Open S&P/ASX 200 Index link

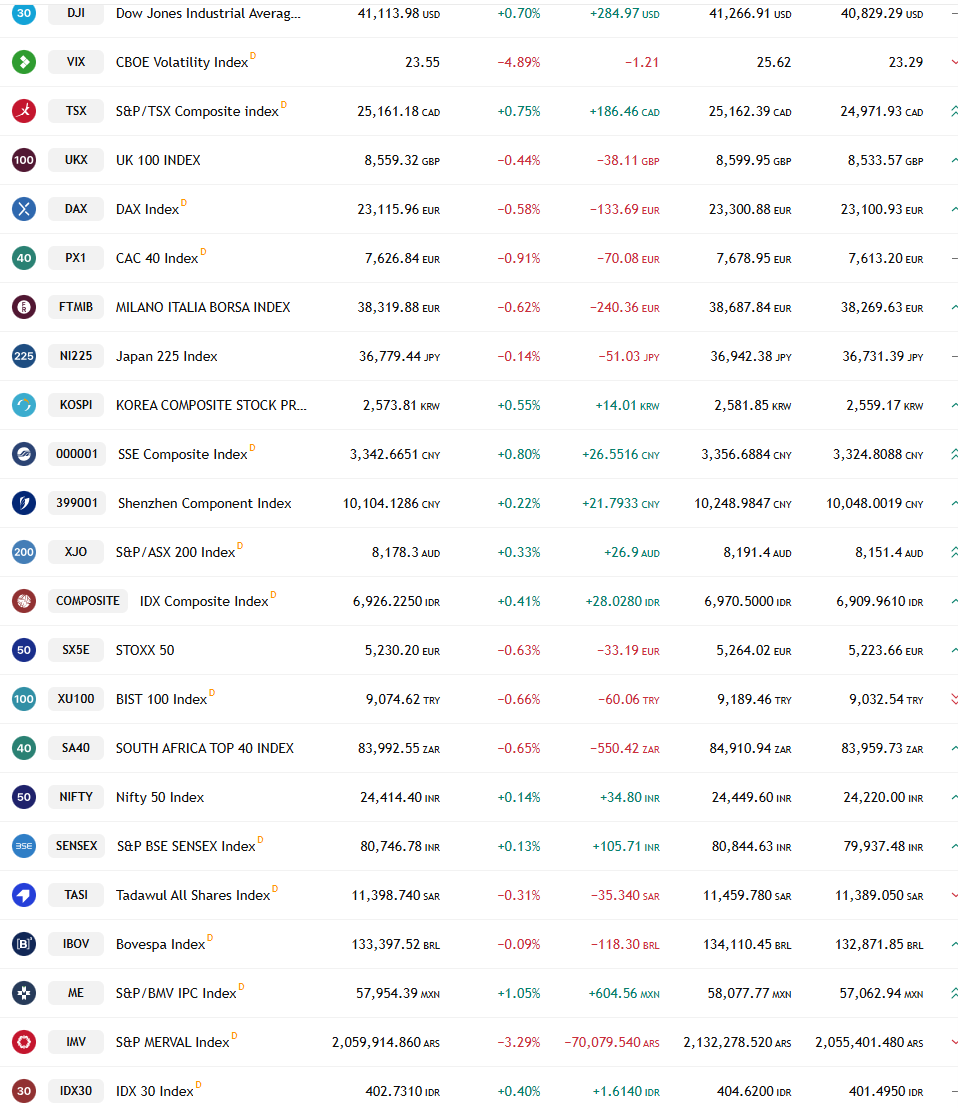[175, 553]
